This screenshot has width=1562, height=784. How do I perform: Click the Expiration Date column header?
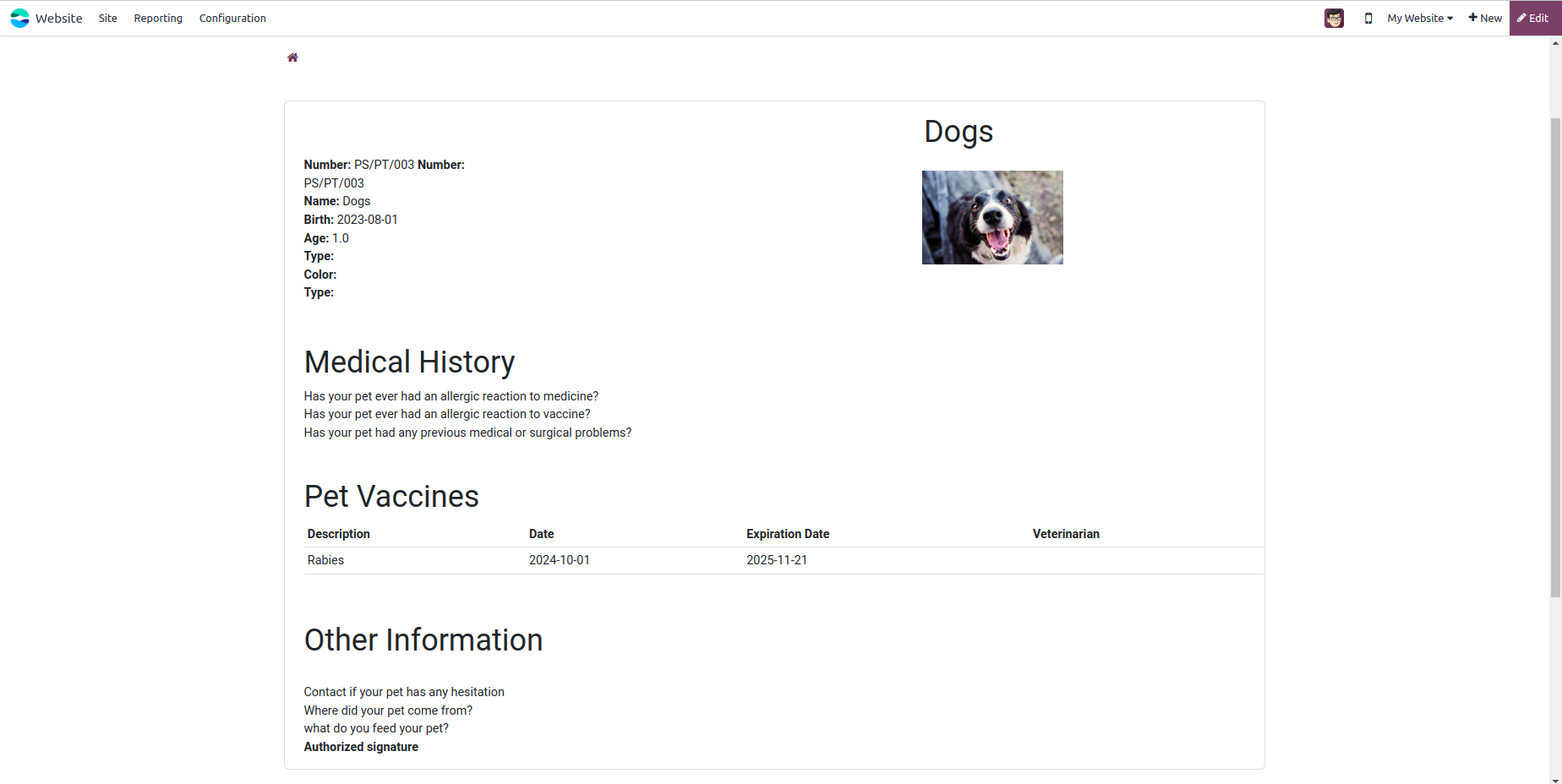coord(788,534)
